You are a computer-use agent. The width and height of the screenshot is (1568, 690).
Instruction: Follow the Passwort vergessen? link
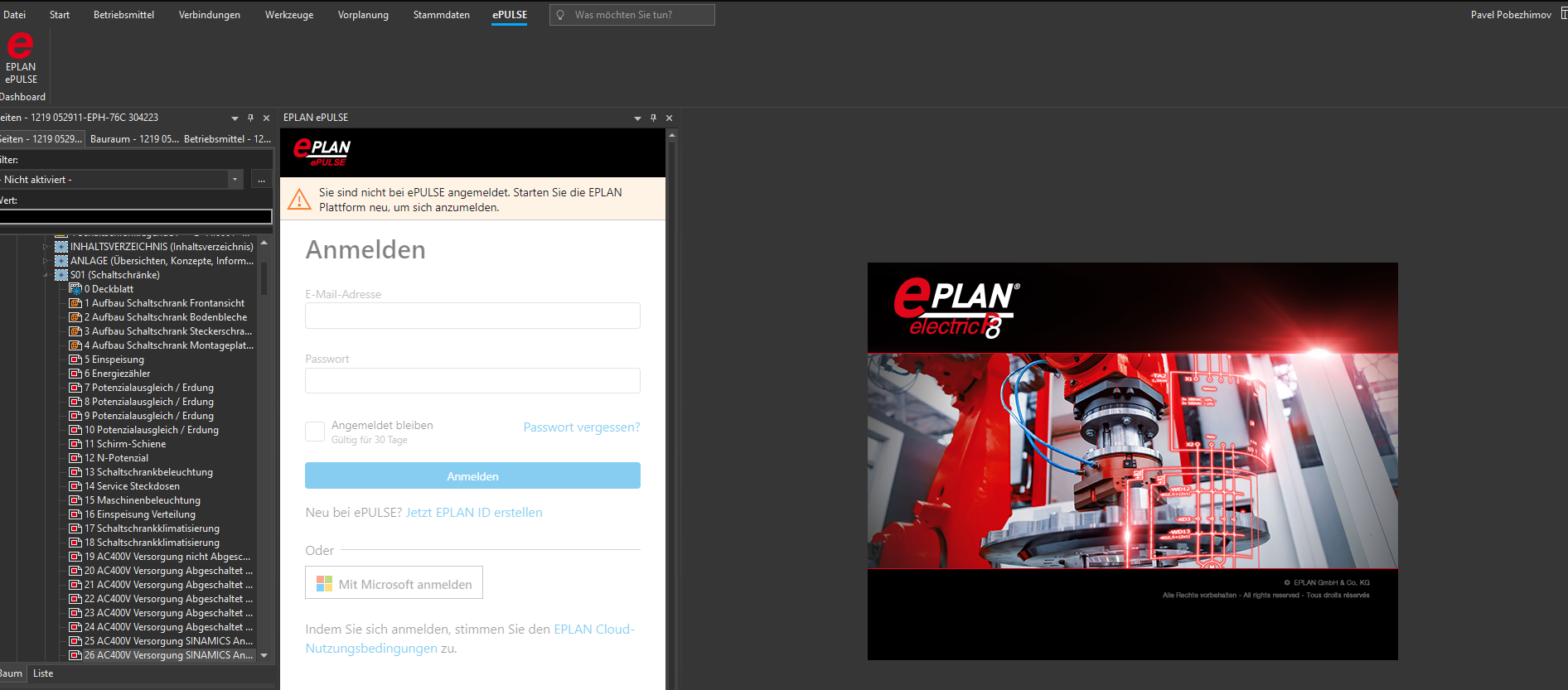(x=582, y=427)
